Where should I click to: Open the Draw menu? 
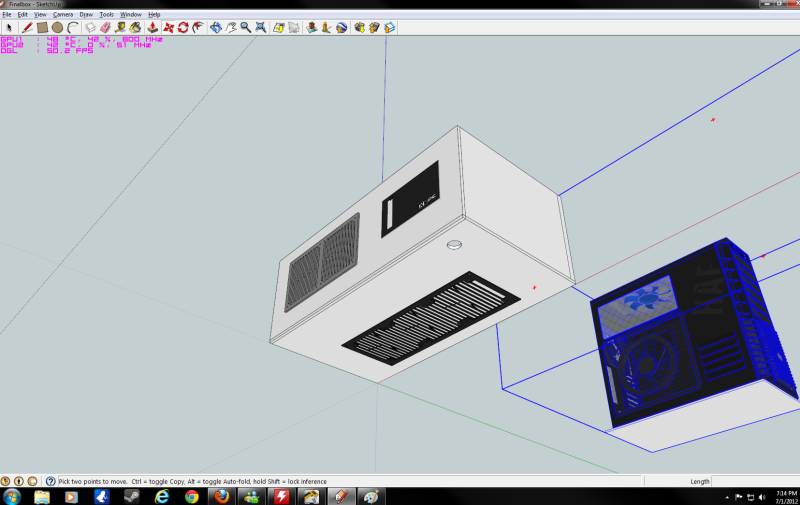[86, 15]
